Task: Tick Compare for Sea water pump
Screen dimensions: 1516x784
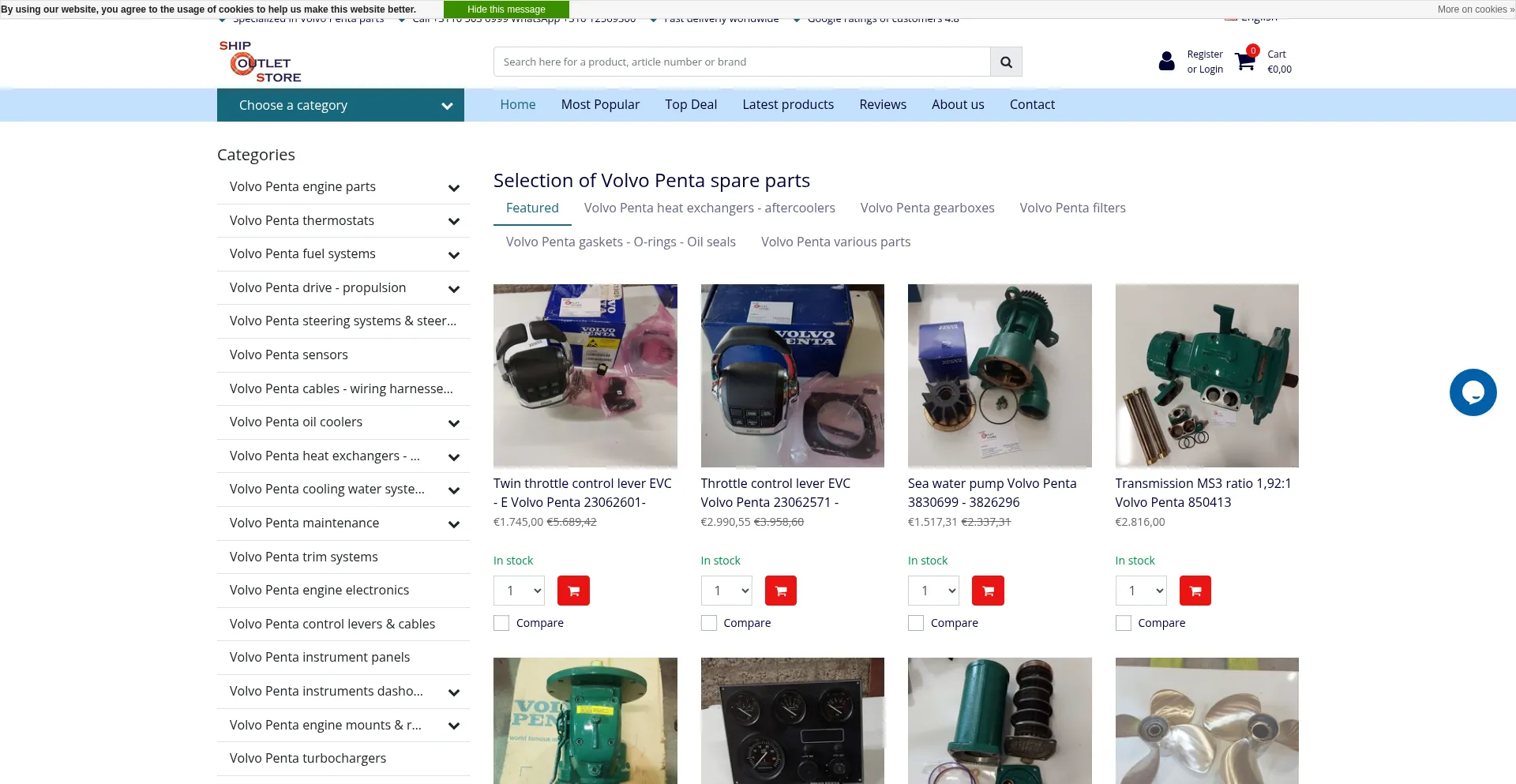Action: [916, 623]
